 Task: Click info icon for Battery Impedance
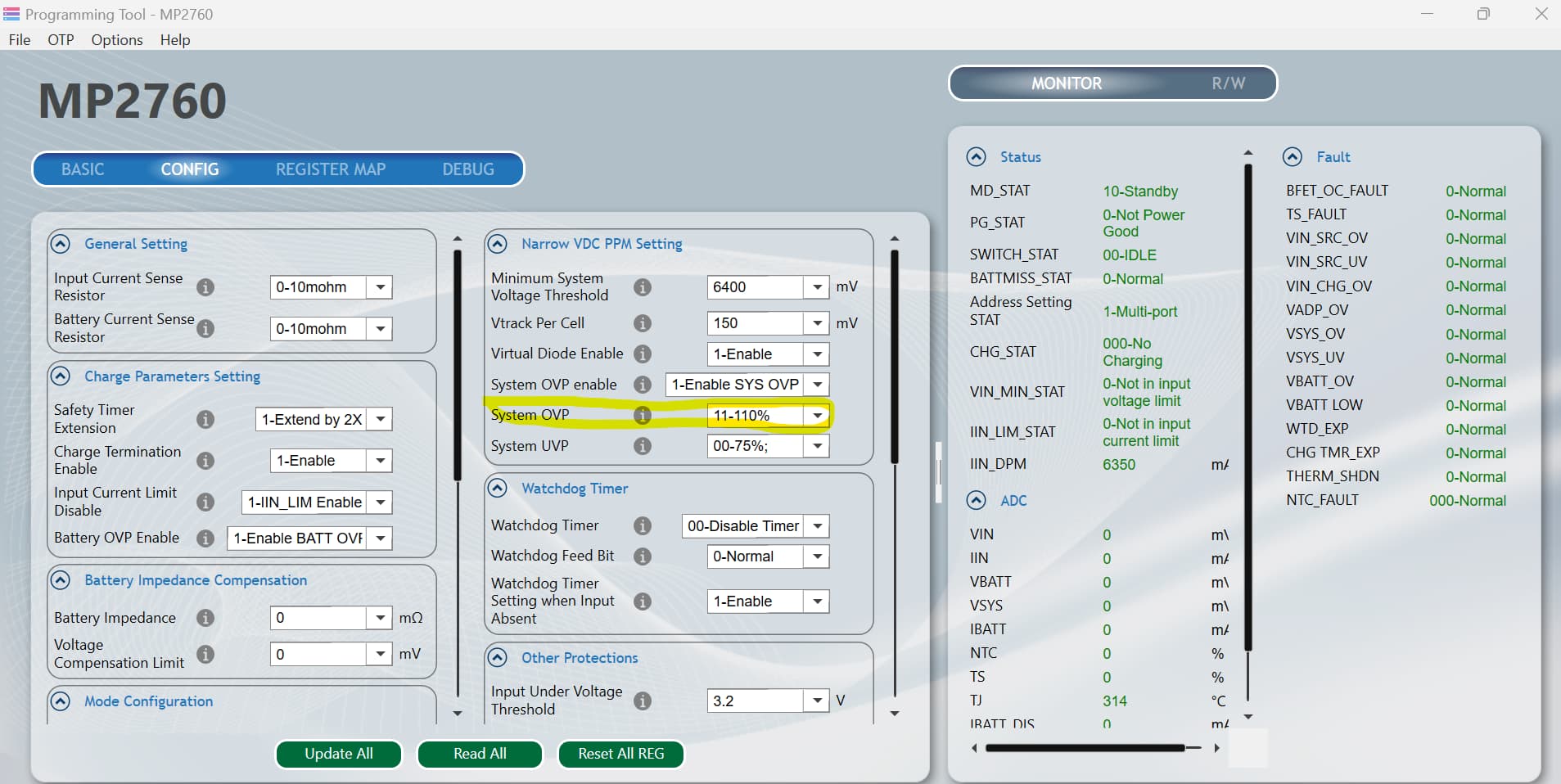pos(205,618)
